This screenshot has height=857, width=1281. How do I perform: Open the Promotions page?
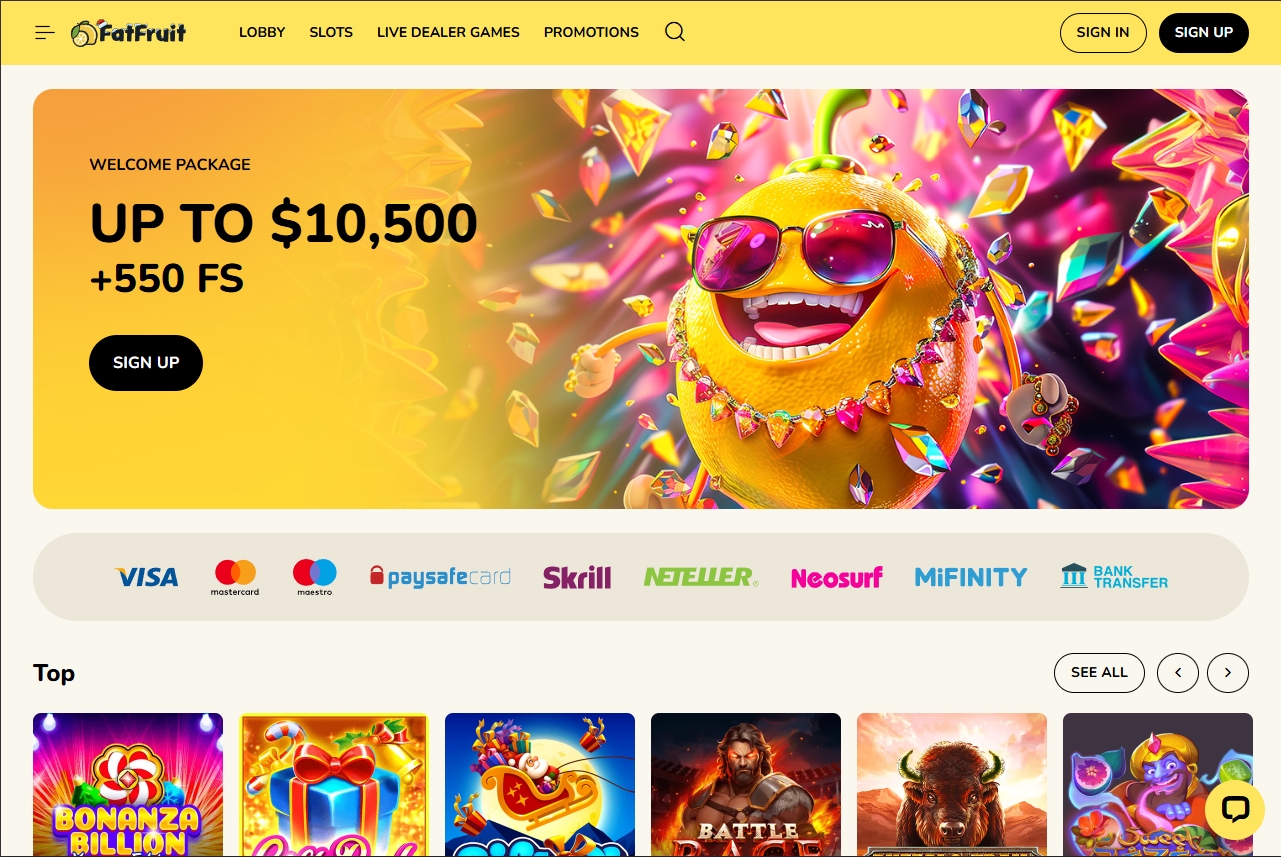click(591, 32)
